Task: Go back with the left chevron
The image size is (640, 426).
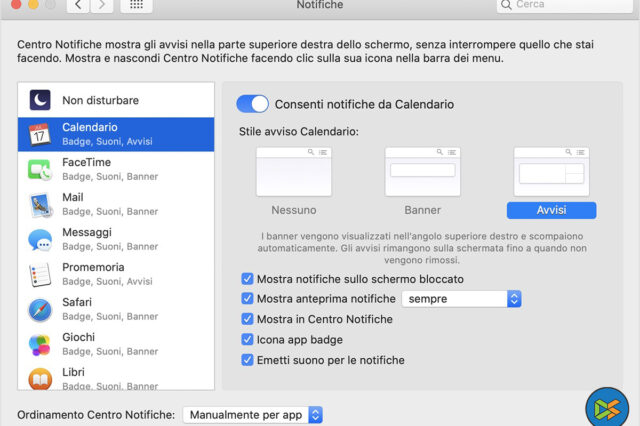Action: tap(78, 5)
